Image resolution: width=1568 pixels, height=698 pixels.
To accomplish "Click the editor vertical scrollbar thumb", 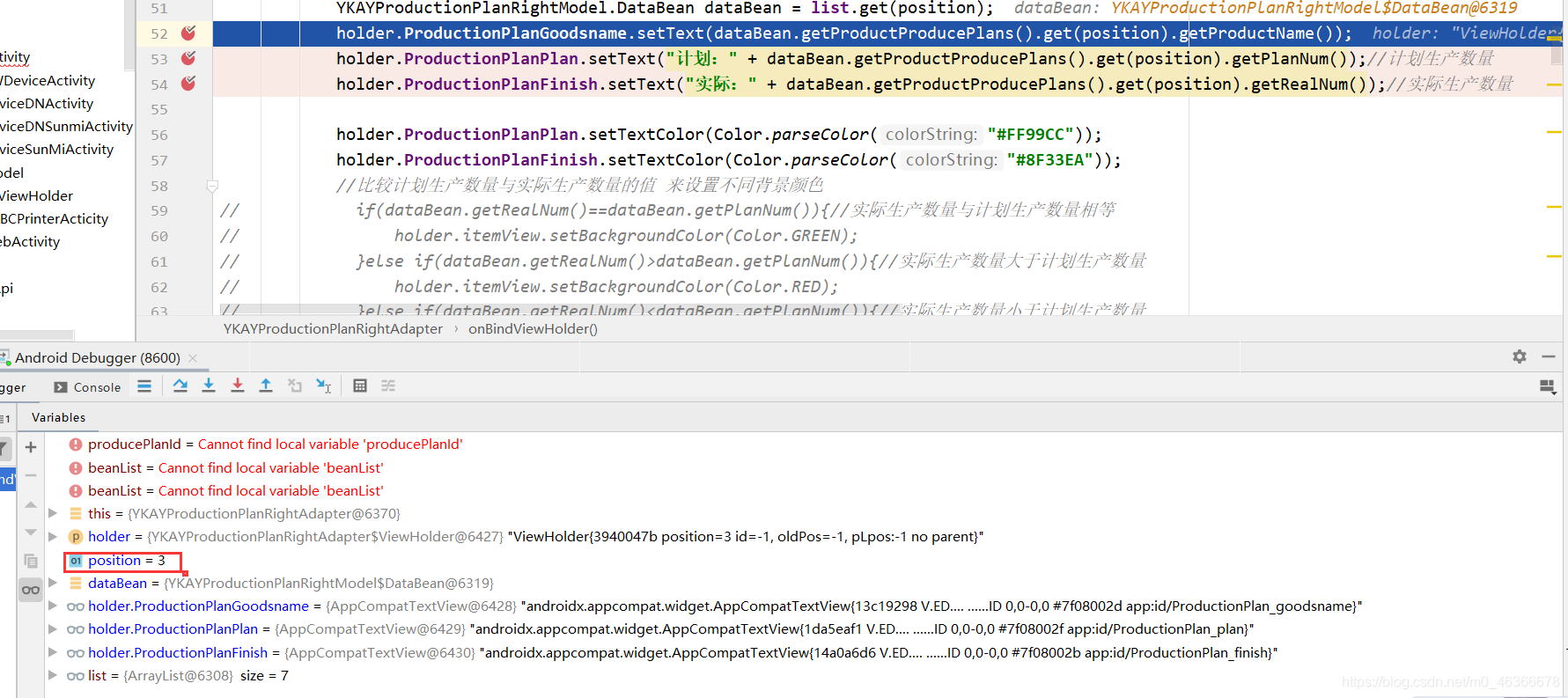I will (x=1557, y=55).
